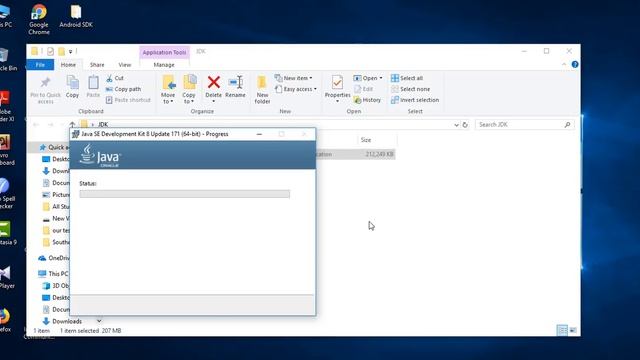Click the Up one level arrow

pos(72,124)
